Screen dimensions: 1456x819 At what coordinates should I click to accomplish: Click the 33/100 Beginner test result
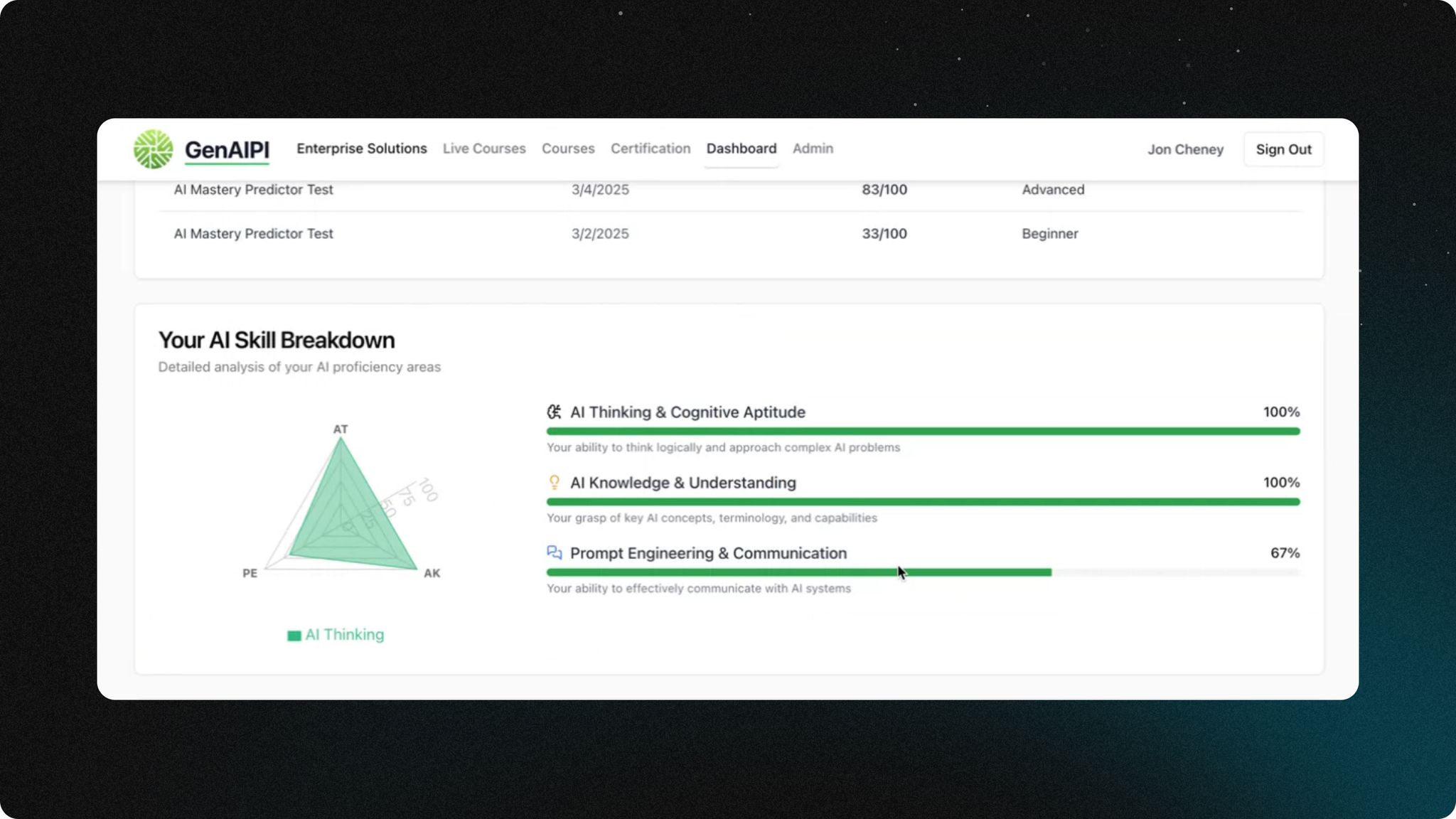click(884, 233)
